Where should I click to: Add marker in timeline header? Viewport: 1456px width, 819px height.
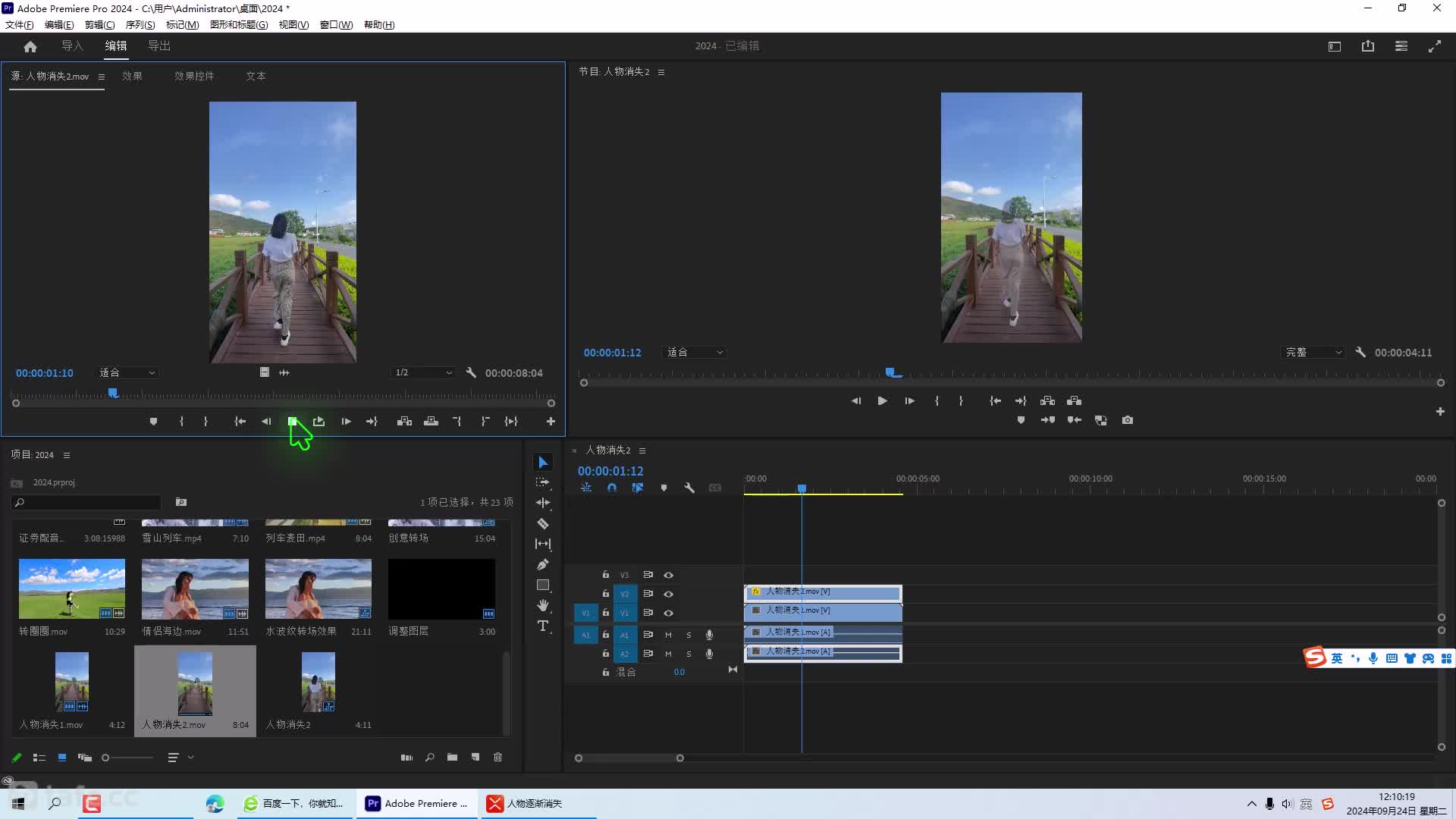pos(664,488)
